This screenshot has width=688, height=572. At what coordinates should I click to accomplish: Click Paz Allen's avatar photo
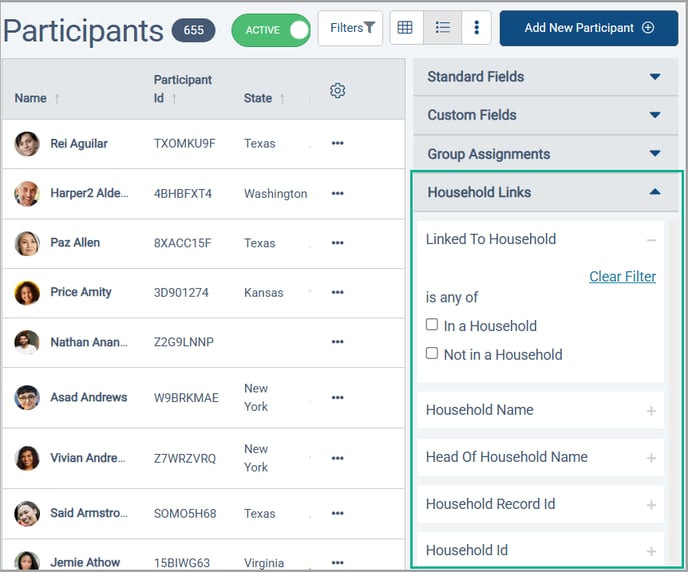coord(27,243)
